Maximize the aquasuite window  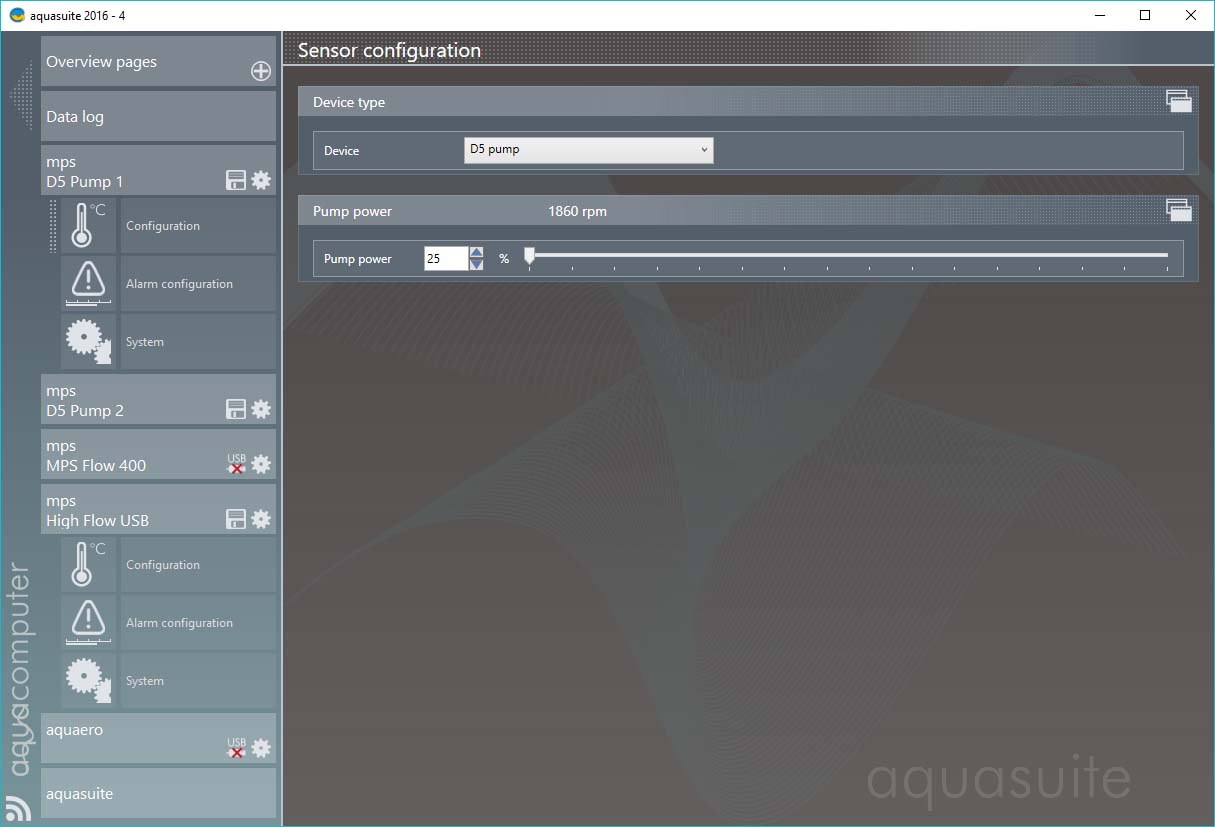[x=1145, y=15]
